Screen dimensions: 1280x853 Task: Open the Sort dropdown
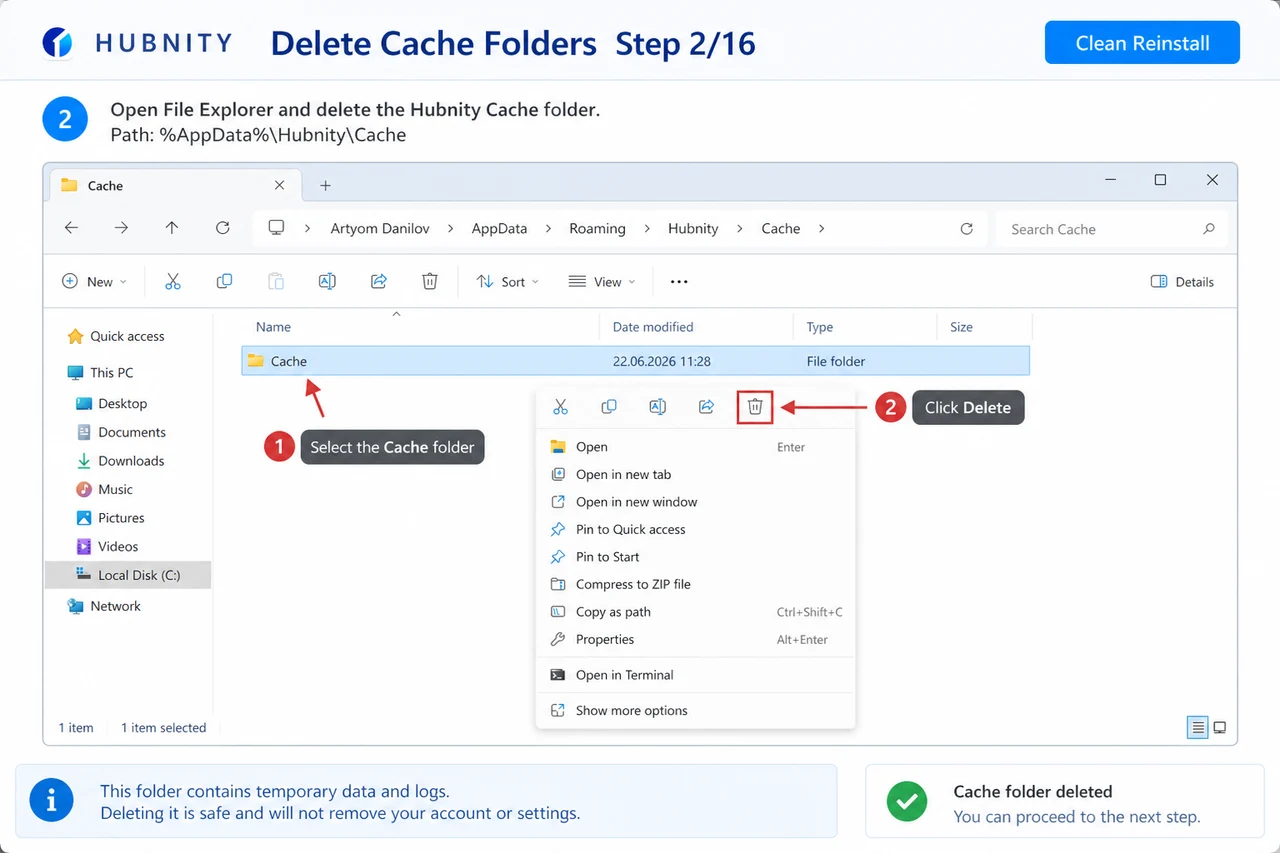tap(508, 282)
